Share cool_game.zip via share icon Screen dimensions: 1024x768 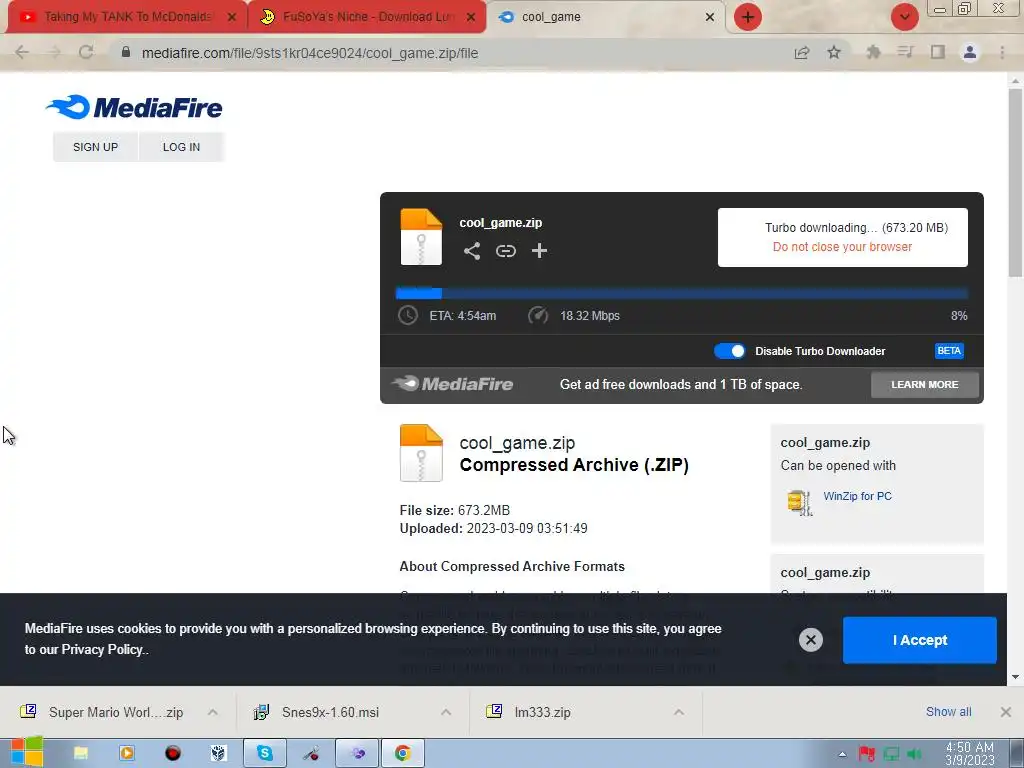472,251
